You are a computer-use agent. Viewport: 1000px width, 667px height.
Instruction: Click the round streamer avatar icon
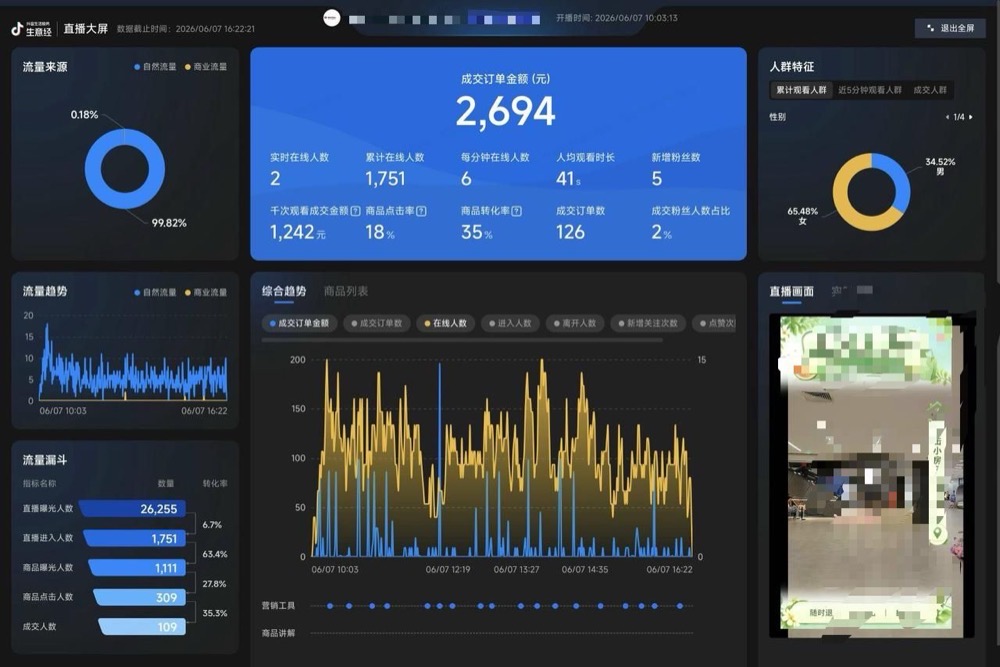tap(332, 18)
